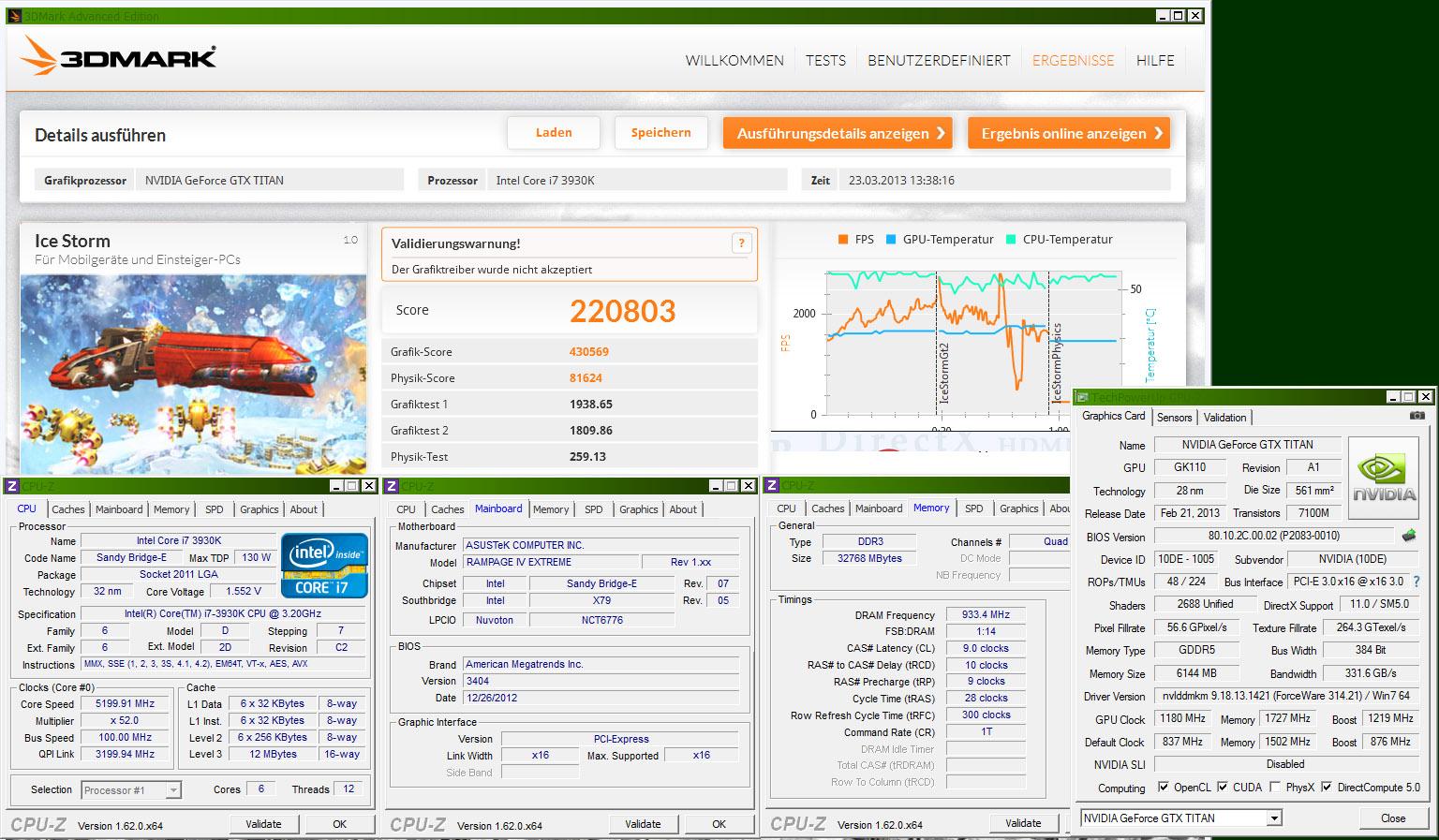Click the Ausführungsdetails anzeigen button
The height and width of the screenshot is (840, 1439).
pos(838,133)
